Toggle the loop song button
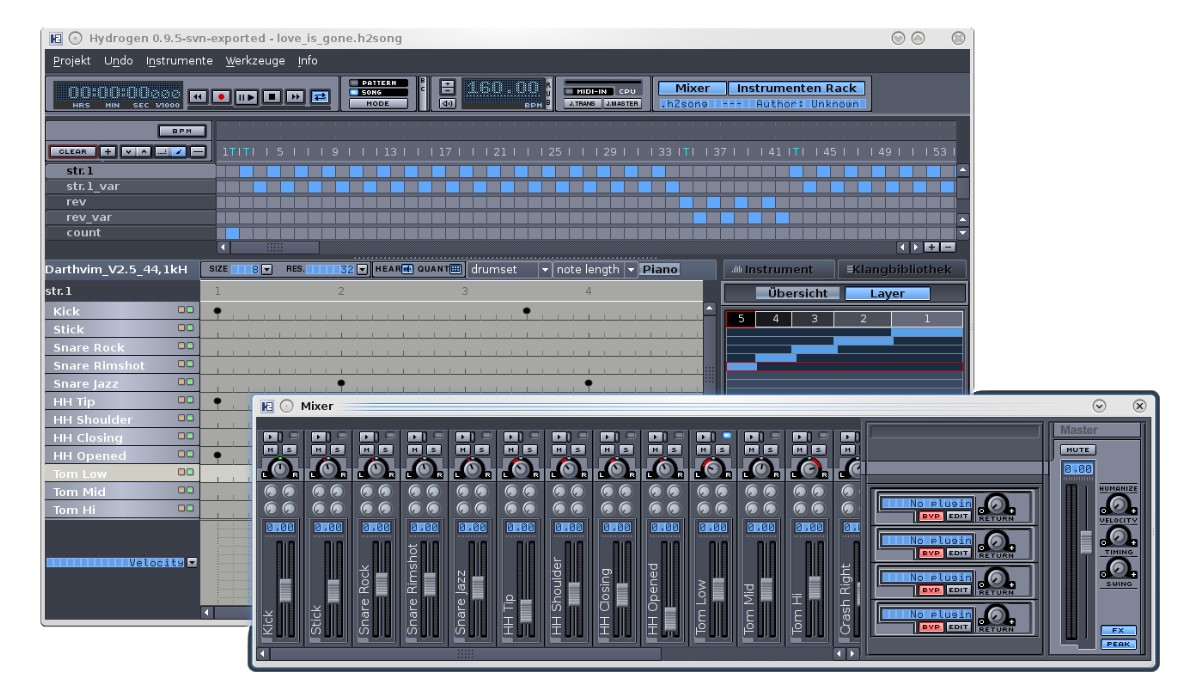 (x=321, y=97)
